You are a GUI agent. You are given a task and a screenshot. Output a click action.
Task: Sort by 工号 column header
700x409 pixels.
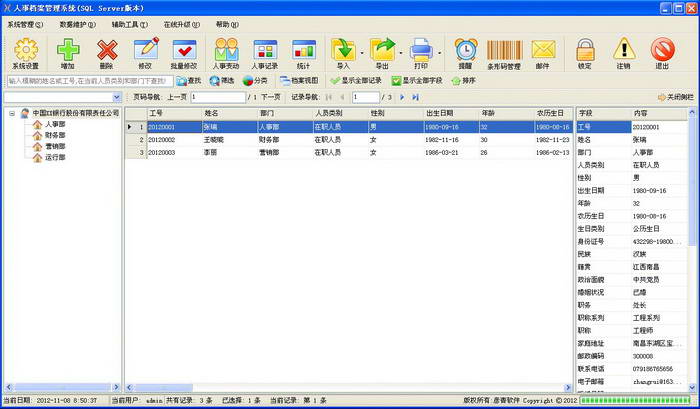click(174, 113)
